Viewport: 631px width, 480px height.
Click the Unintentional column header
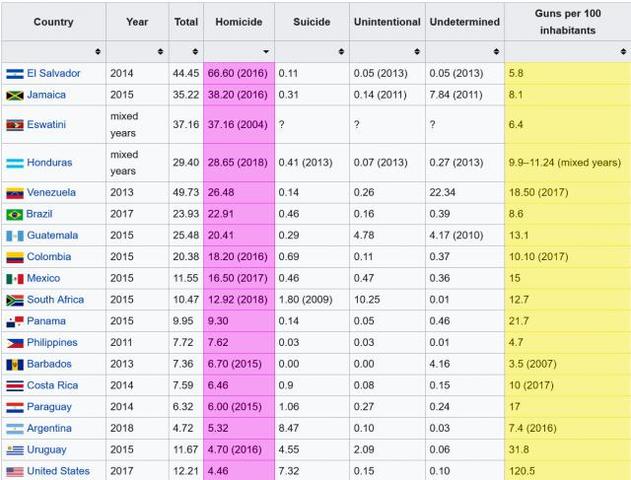point(386,22)
